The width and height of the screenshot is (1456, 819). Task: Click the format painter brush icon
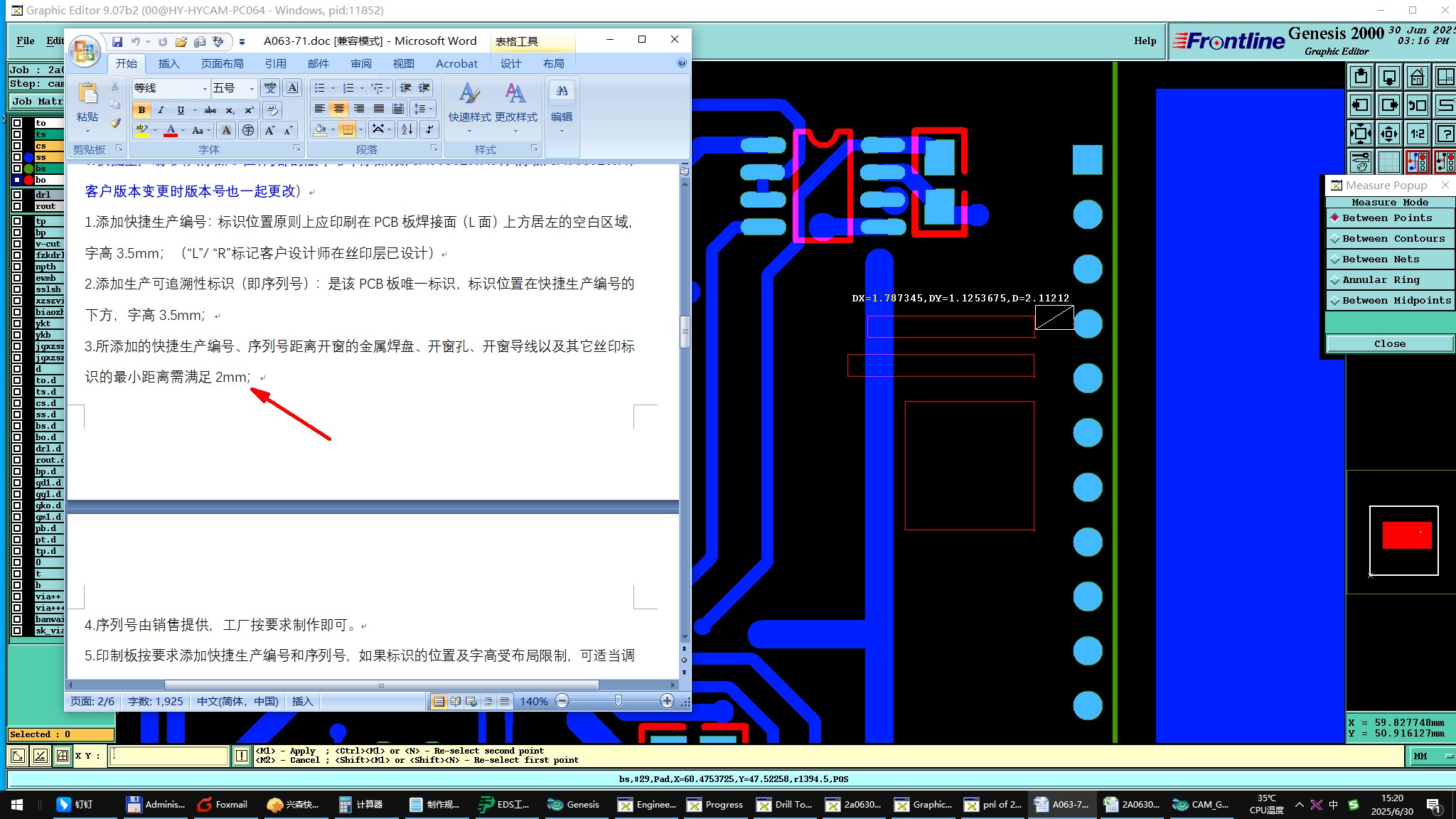click(x=115, y=123)
